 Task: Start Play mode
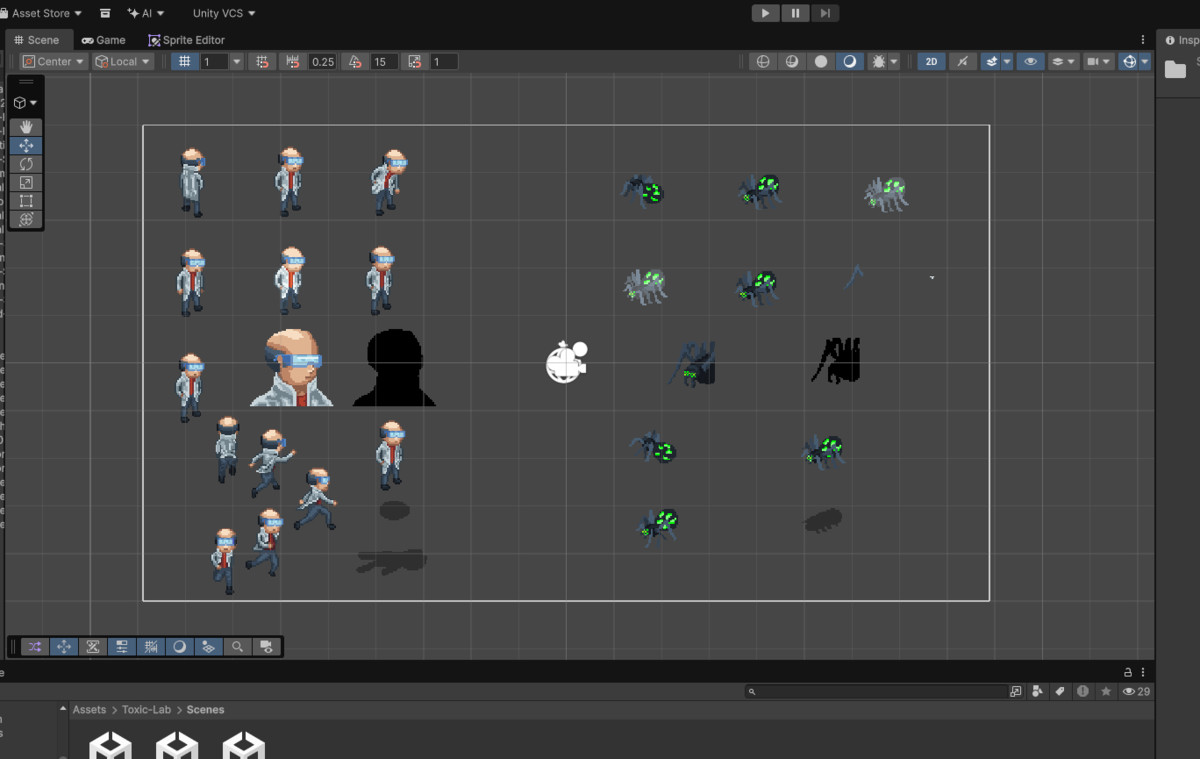[x=765, y=13]
